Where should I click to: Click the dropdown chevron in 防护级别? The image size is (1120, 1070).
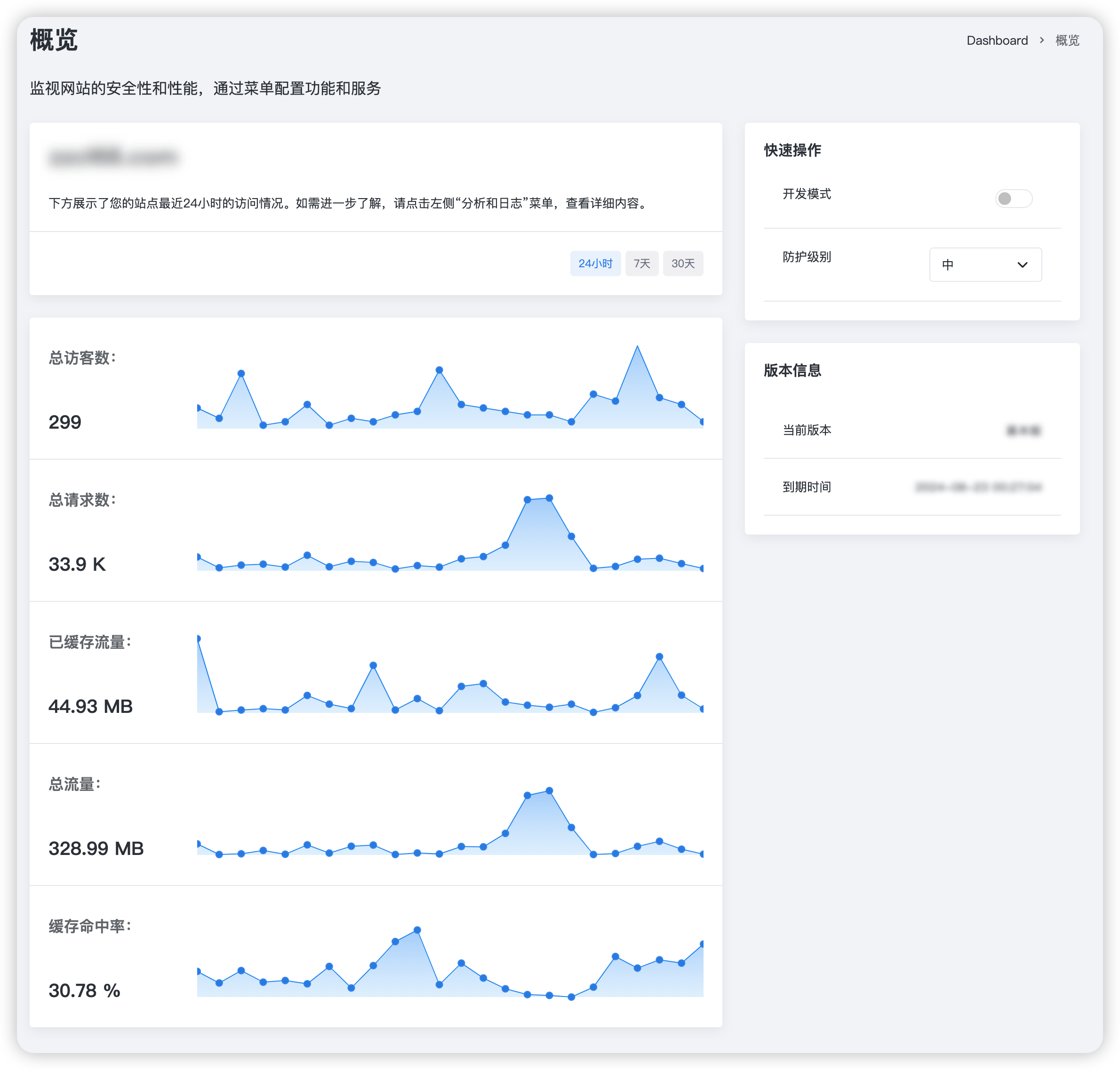point(1022,264)
